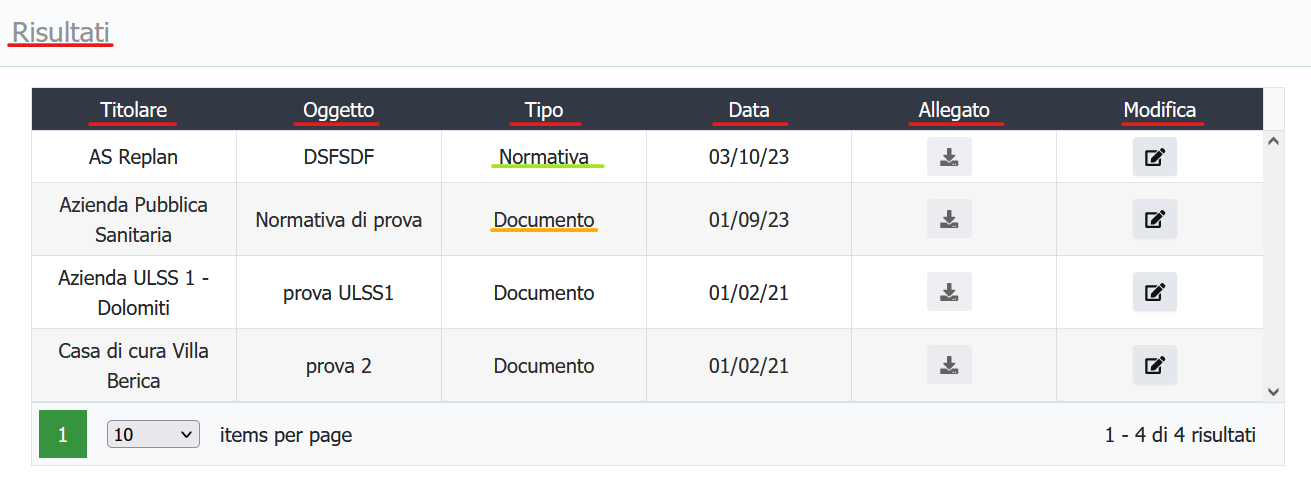This screenshot has height=491, width=1311.
Task: Sort results by the Oggetto column header
Action: [338, 110]
